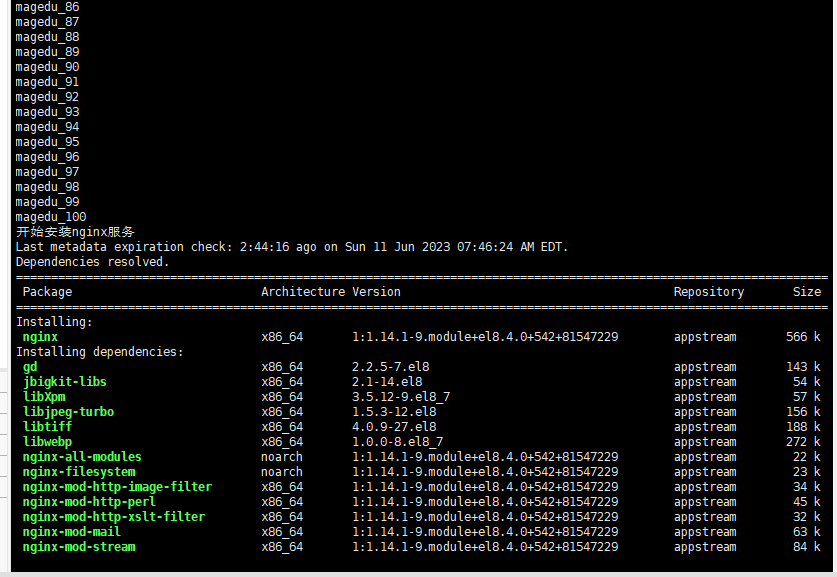The height and width of the screenshot is (577, 837).
Task: Select the Installing dependencies: label
Action: [99, 352]
